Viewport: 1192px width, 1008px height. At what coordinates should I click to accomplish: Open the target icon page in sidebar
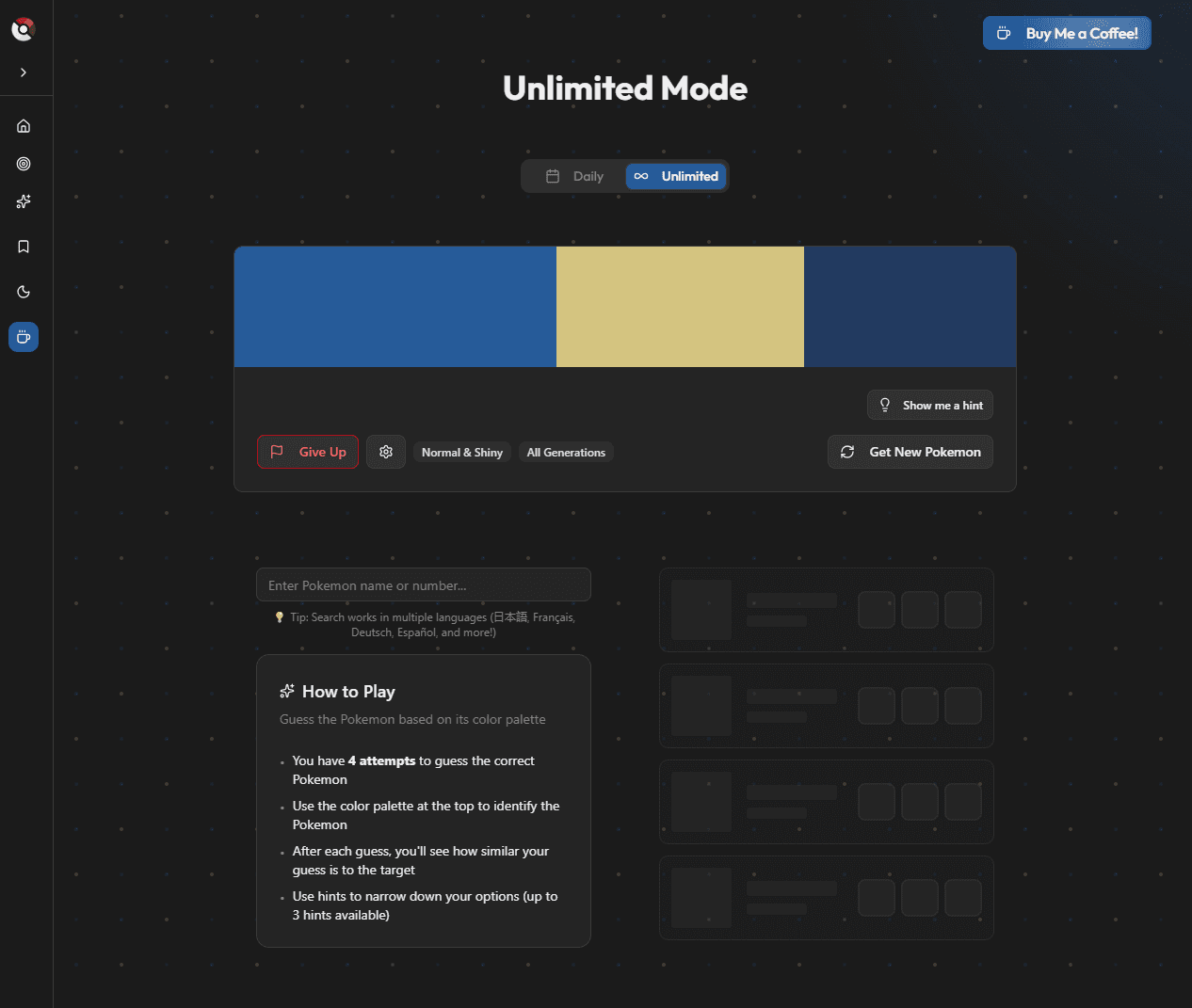tap(24, 164)
